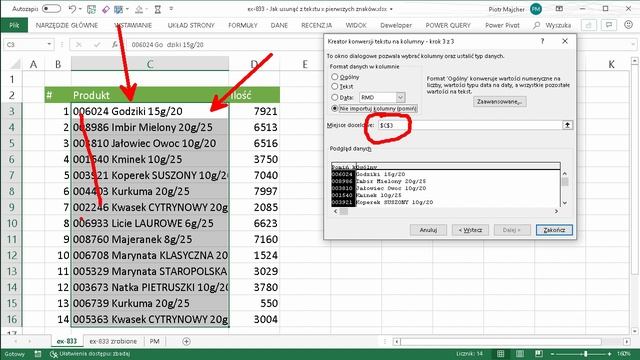Click the Wyszukaj search magnifier icon
640x360 pixels.
[536, 25]
